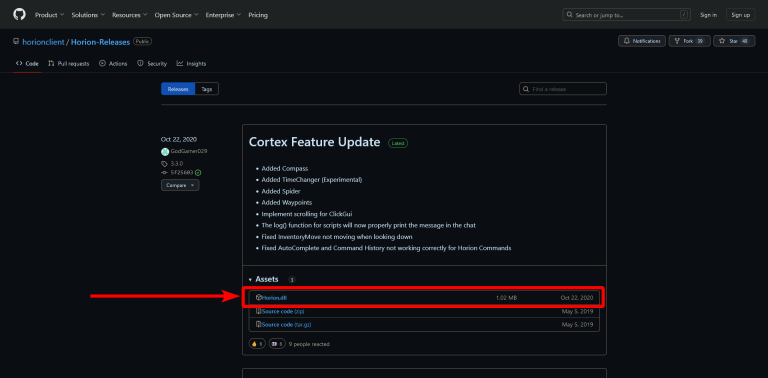Open the Security tab

152,64
